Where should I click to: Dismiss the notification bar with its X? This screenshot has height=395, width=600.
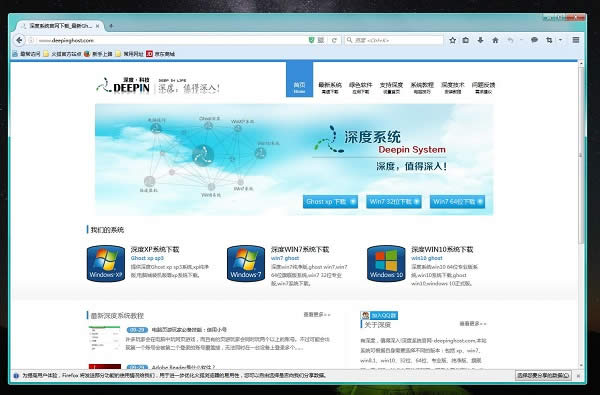pos(578,376)
